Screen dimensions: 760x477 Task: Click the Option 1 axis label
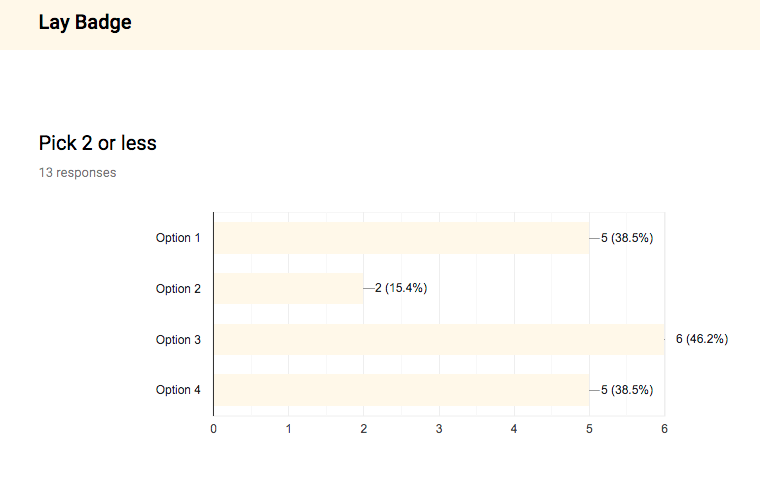click(178, 238)
